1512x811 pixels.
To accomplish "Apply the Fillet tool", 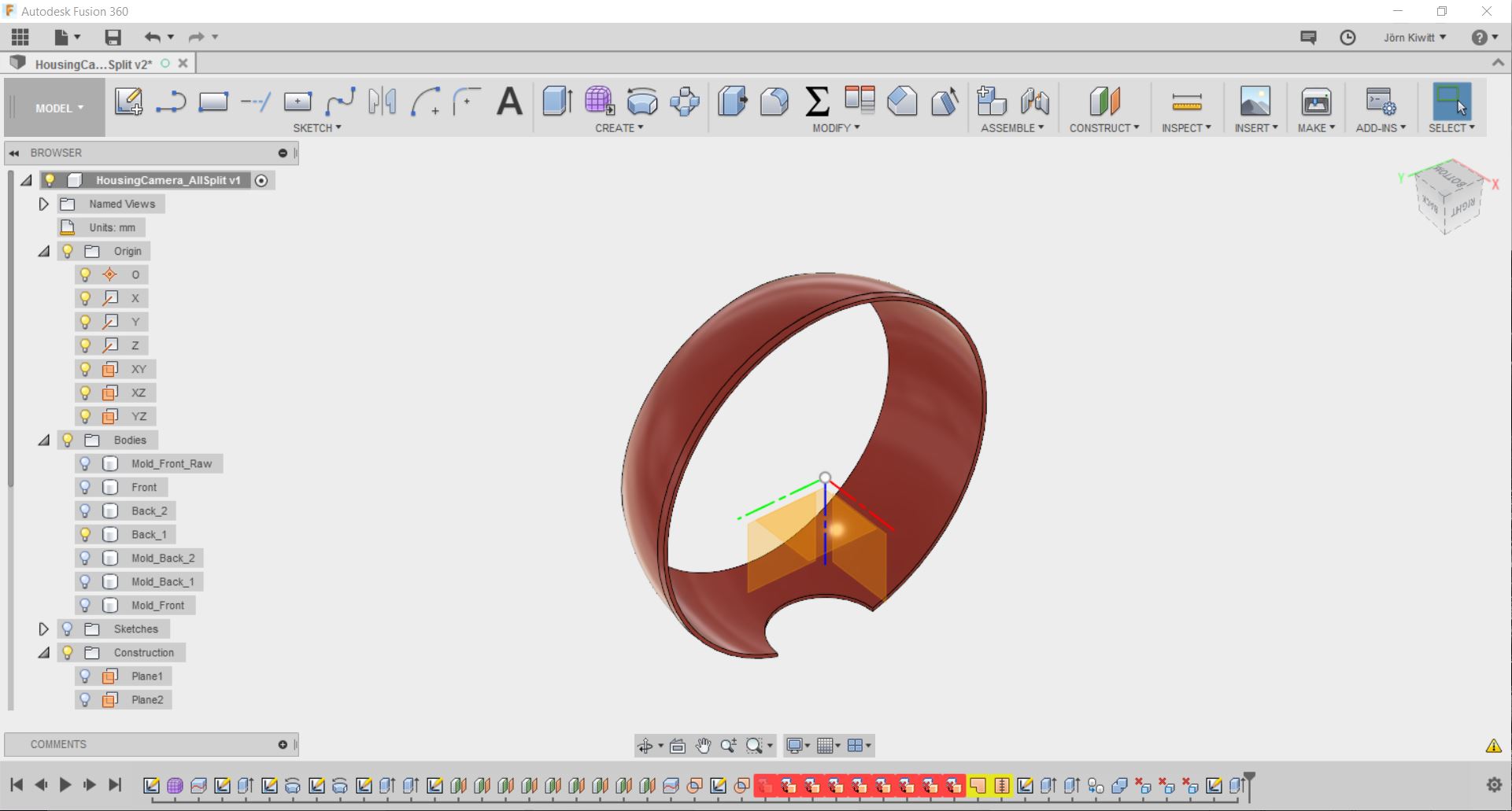I will click(x=775, y=101).
